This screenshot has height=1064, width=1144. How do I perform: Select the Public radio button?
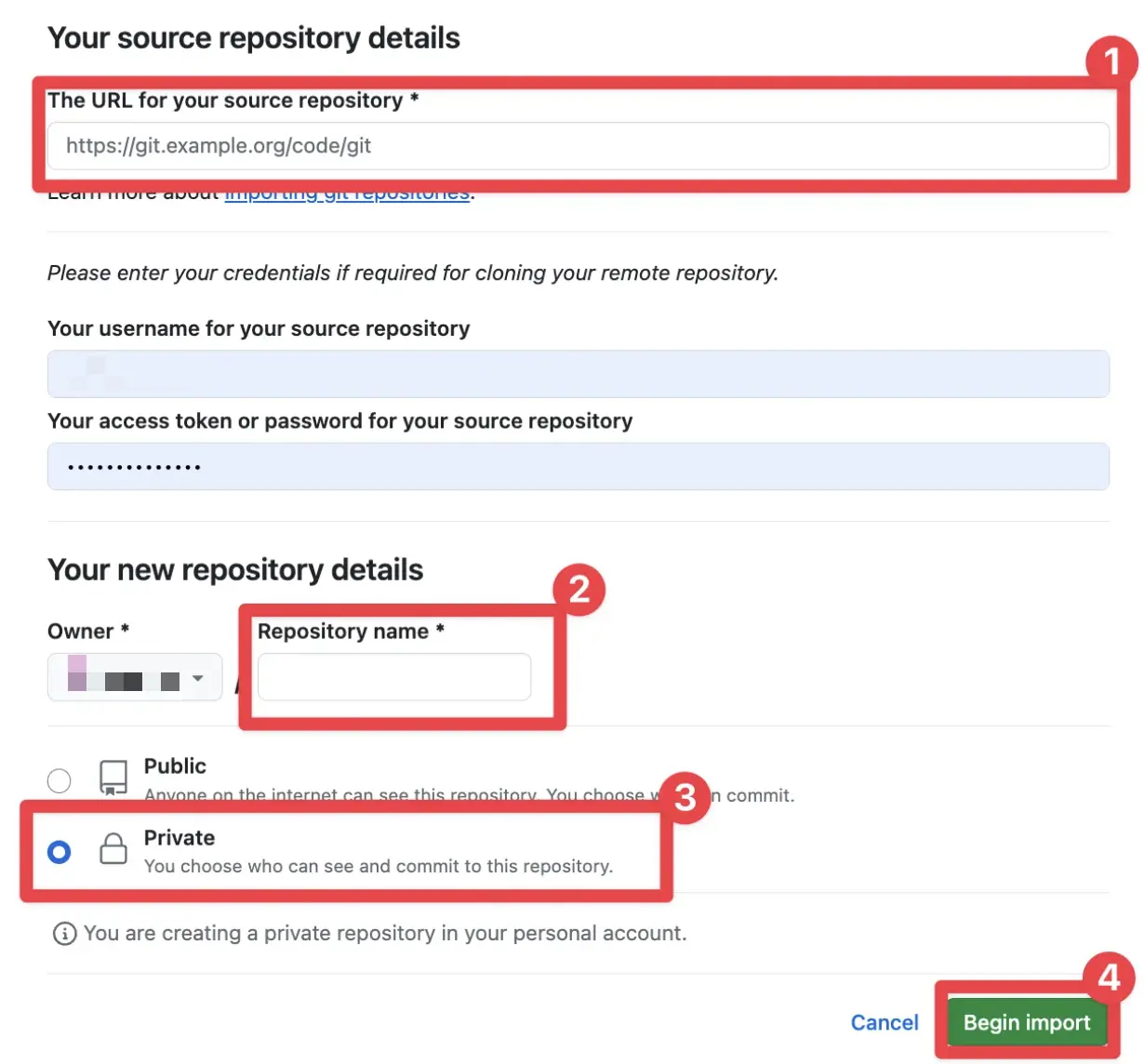pyautogui.click(x=60, y=780)
